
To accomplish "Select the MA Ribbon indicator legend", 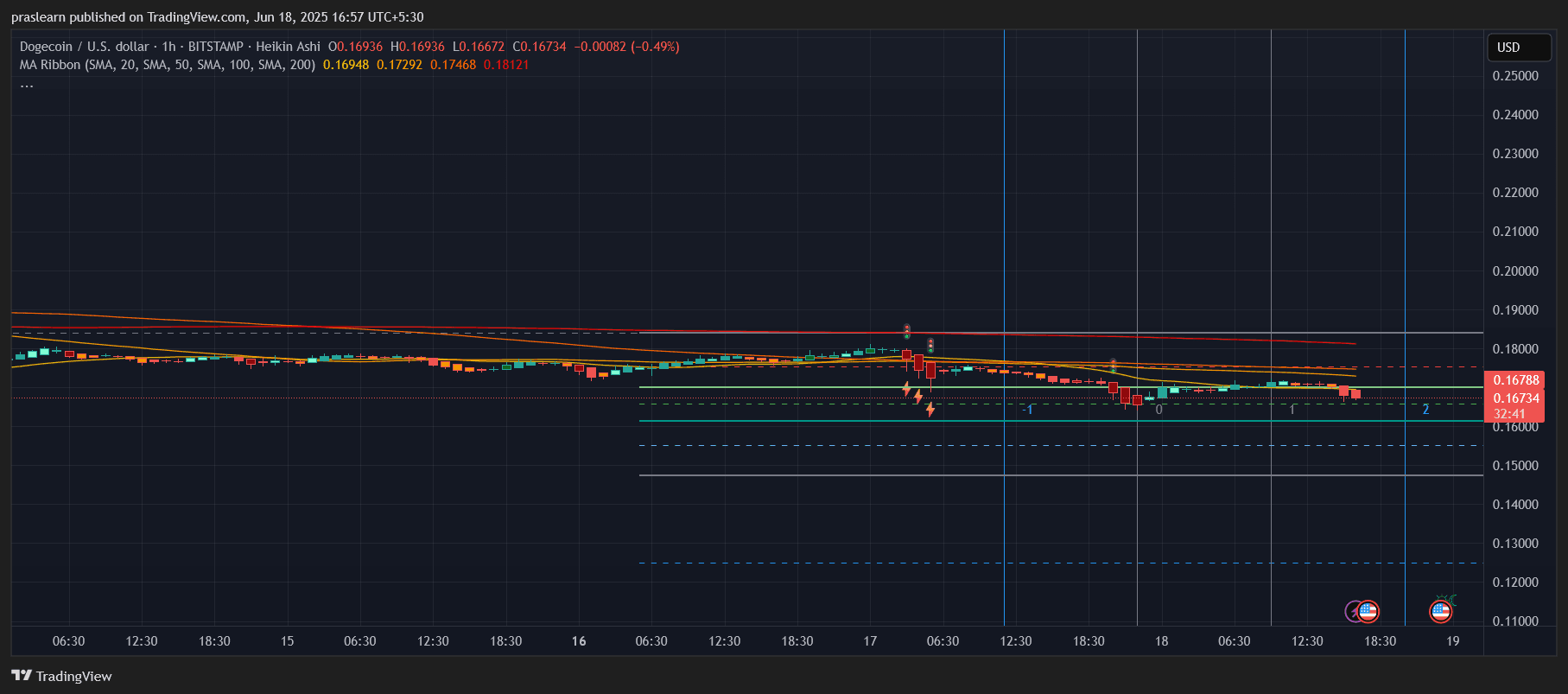I will pyautogui.click(x=168, y=65).
